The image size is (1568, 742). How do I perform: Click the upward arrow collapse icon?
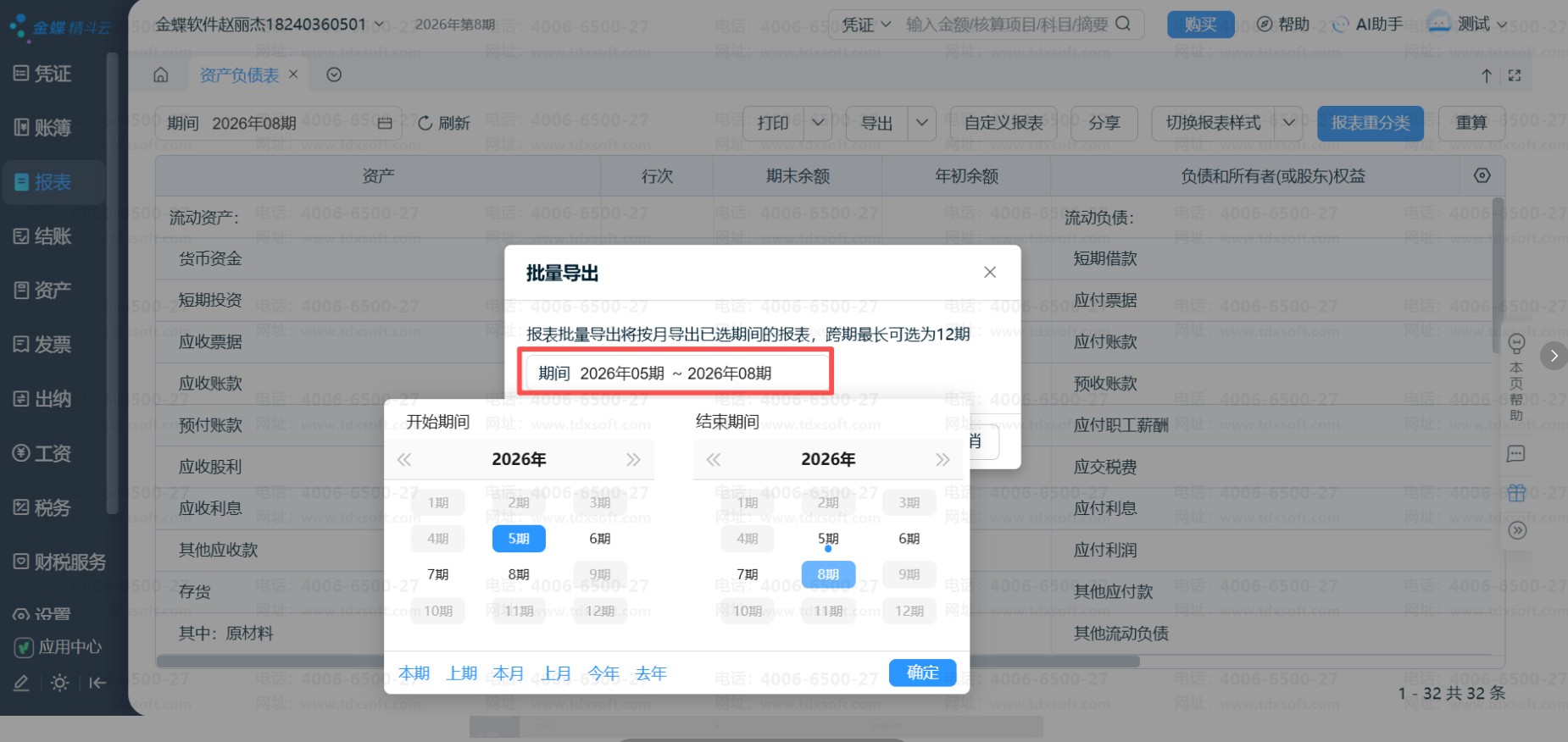[x=1486, y=75]
